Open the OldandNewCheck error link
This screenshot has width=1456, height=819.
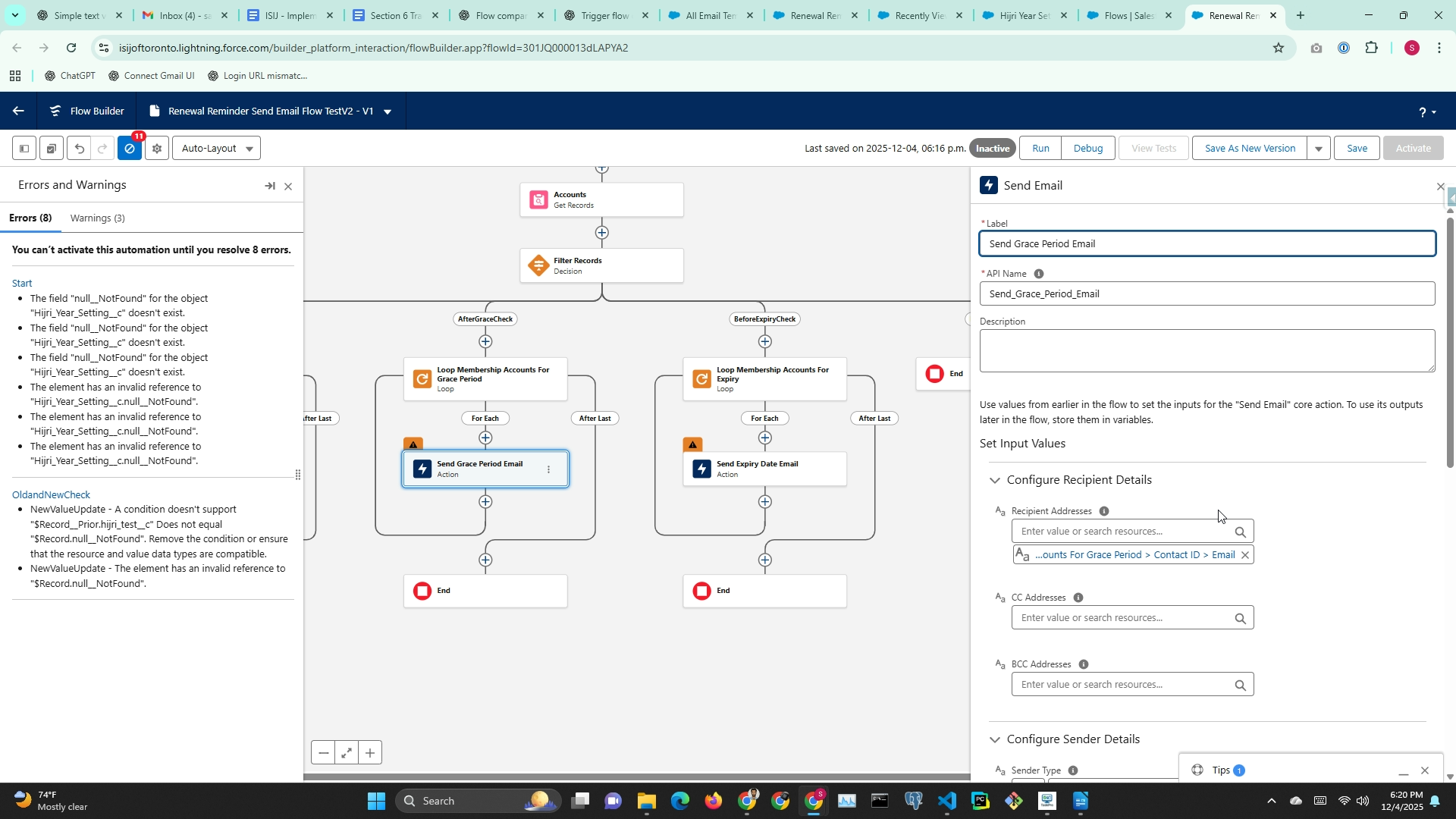pos(51,494)
